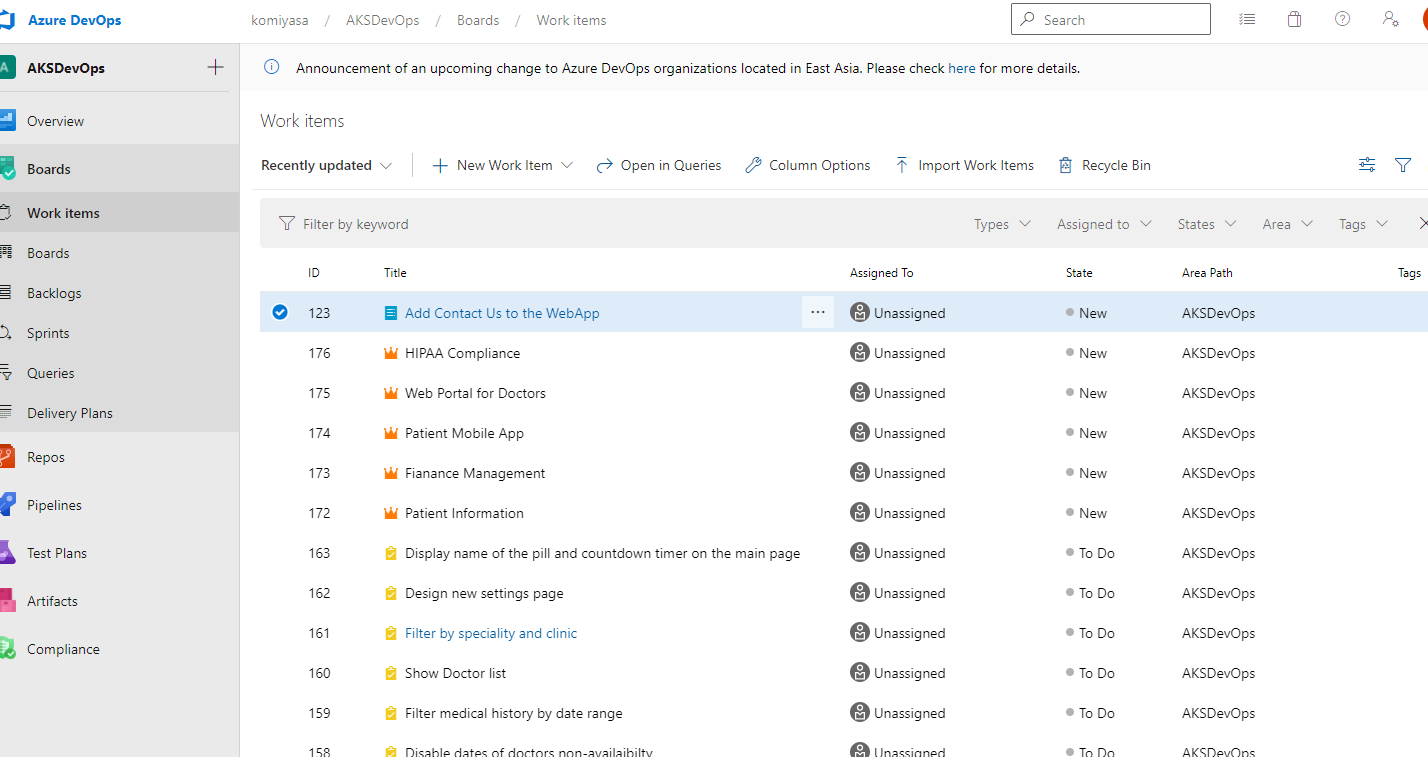Click komiyasa breadcrumb
Viewport: 1428px width, 757px height.
[x=279, y=20]
